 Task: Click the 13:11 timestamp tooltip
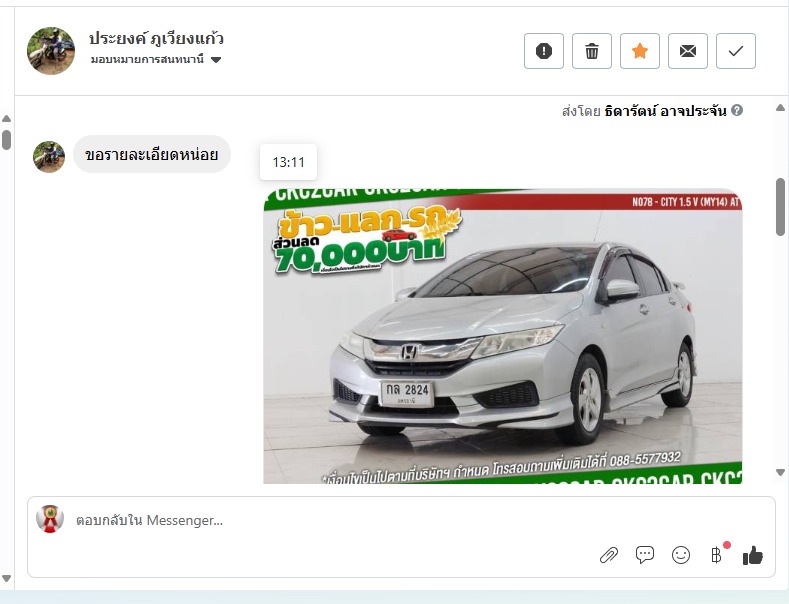[288, 162]
